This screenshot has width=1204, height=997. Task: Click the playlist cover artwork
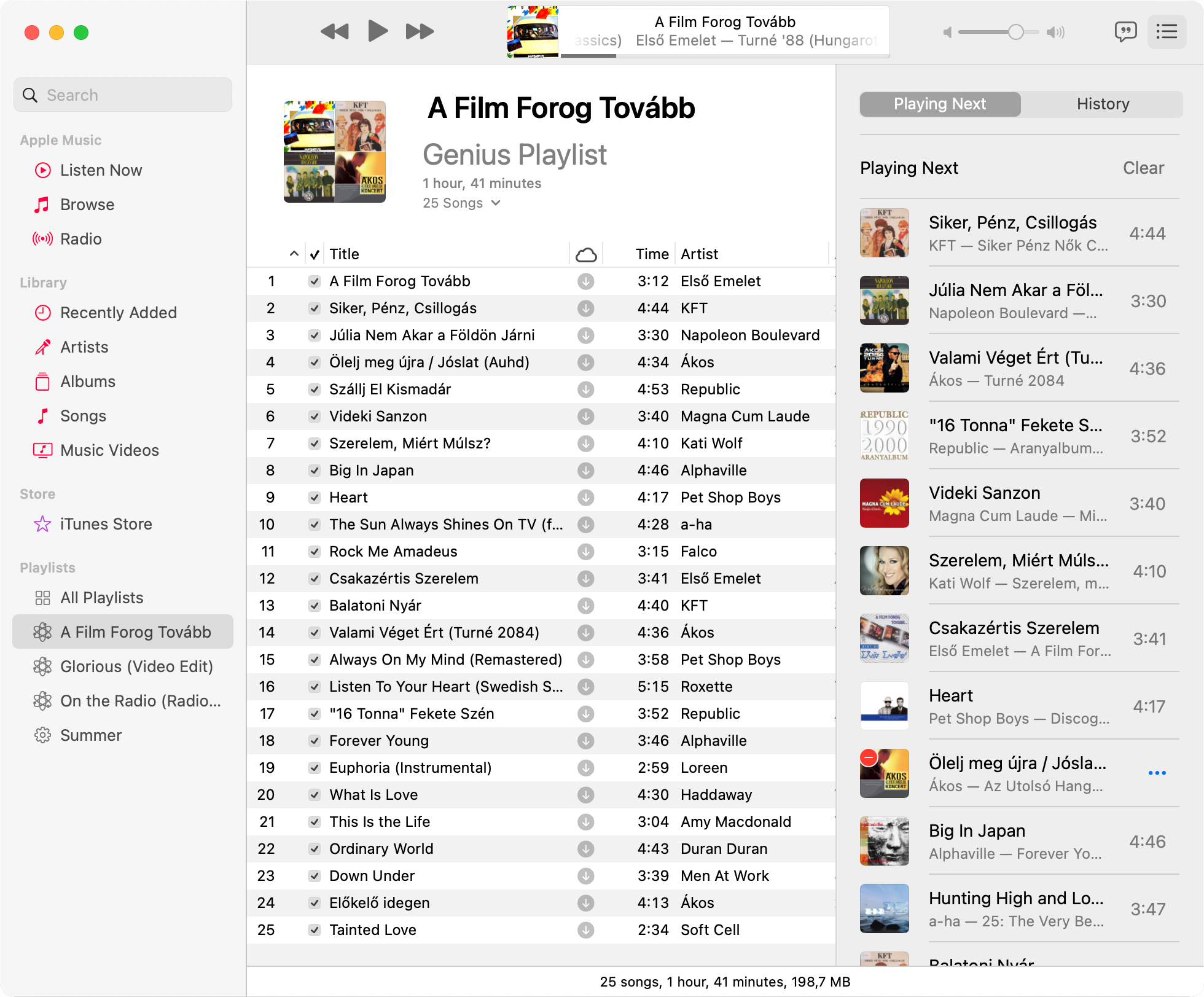(x=335, y=152)
